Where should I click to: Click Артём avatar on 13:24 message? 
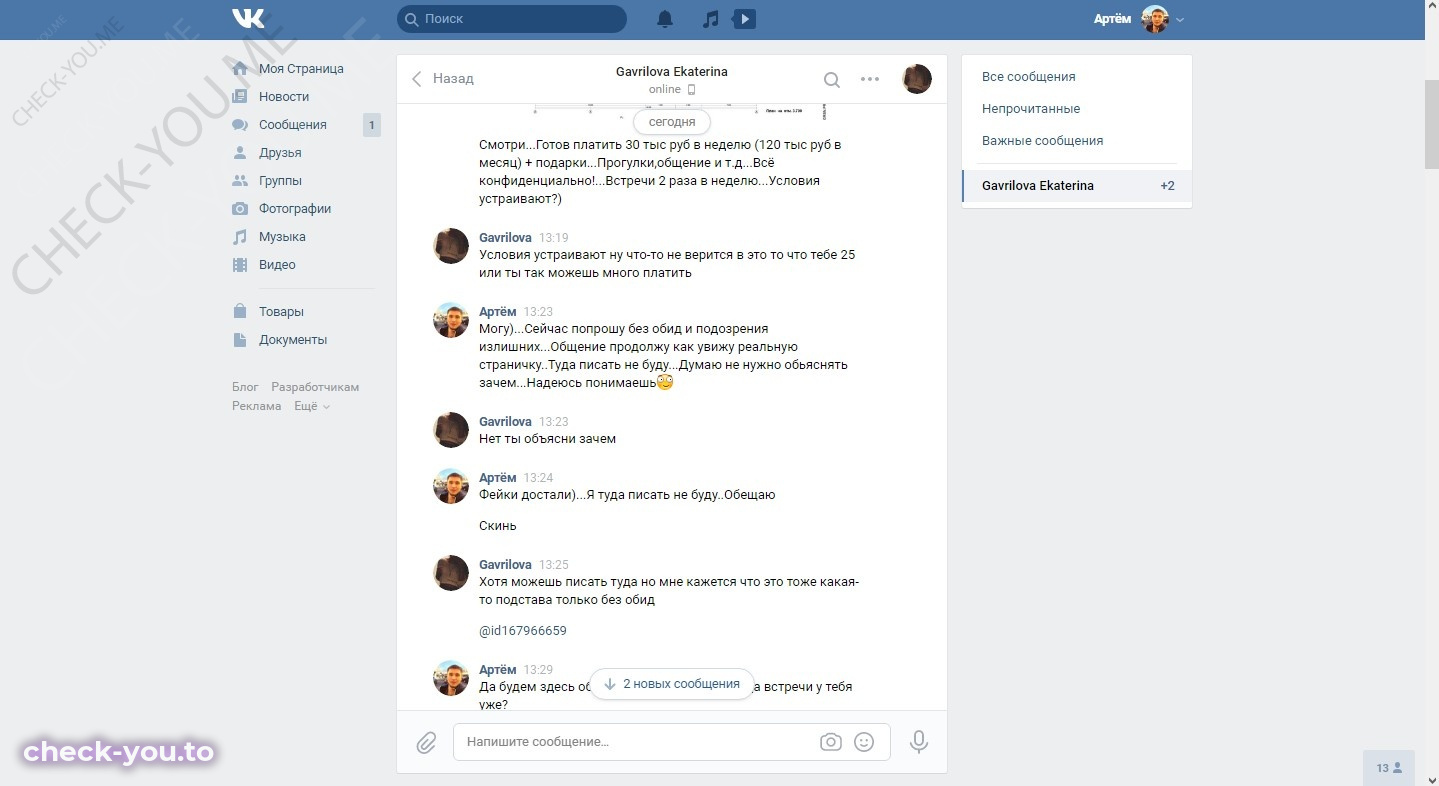click(451, 486)
